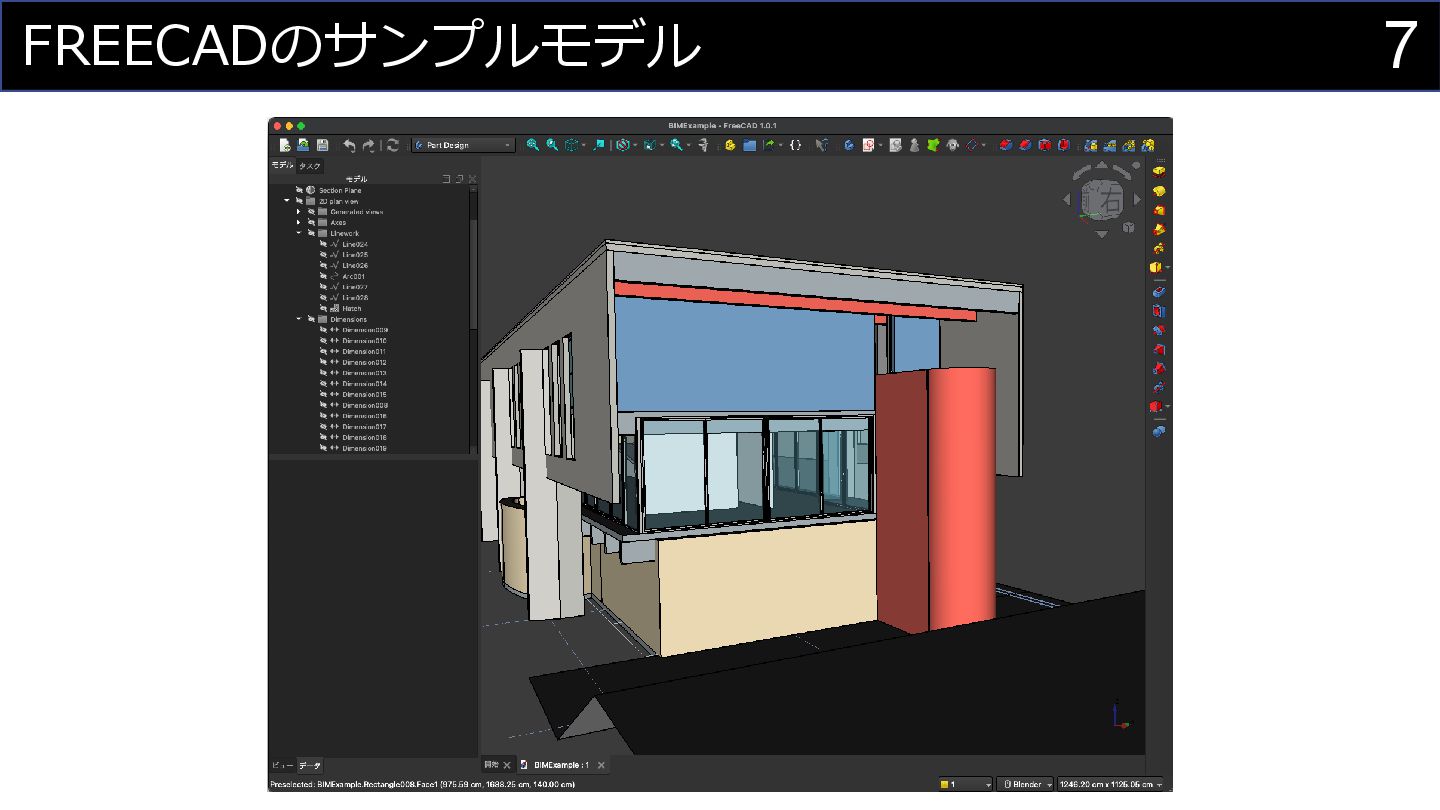Open the standard views dropdown
The width and height of the screenshot is (1440, 810).
pos(662,146)
